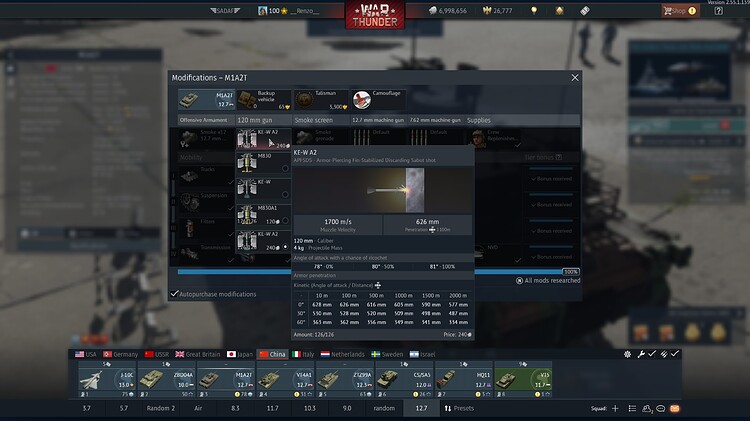Open the Backup vehicle option
Viewport: 750px width, 421px height.
[264, 100]
